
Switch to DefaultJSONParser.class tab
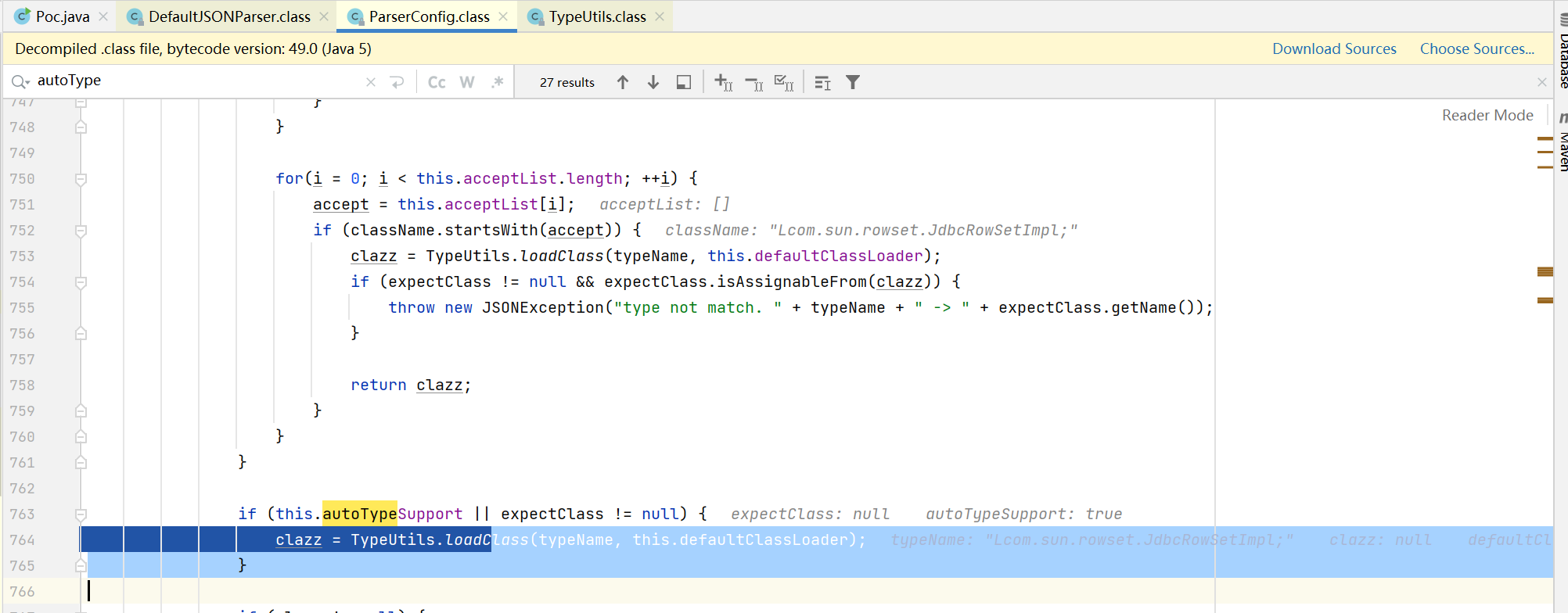(x=229, y=16)
